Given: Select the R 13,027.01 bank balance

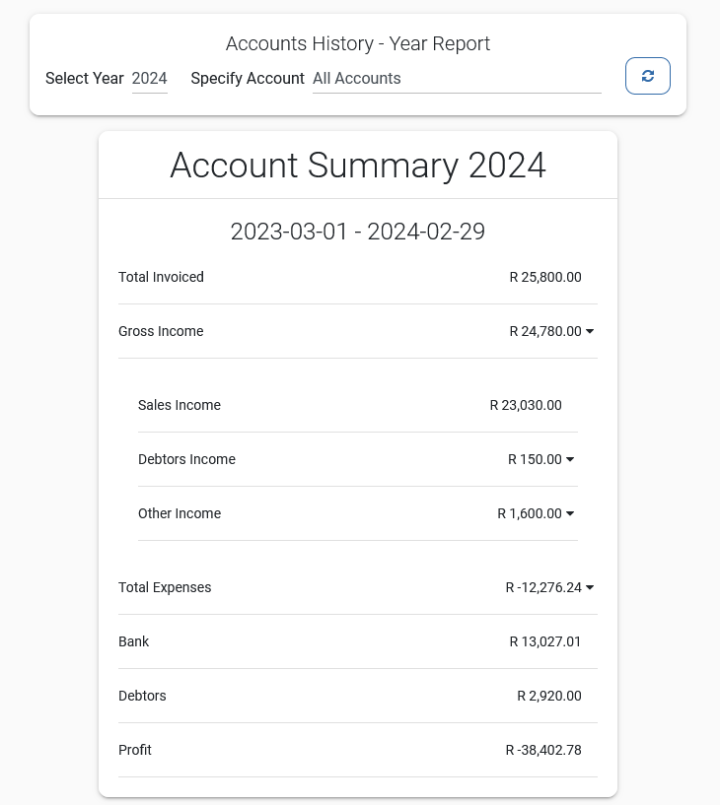Looking at the screenshot, I should (x=545, y=641).
